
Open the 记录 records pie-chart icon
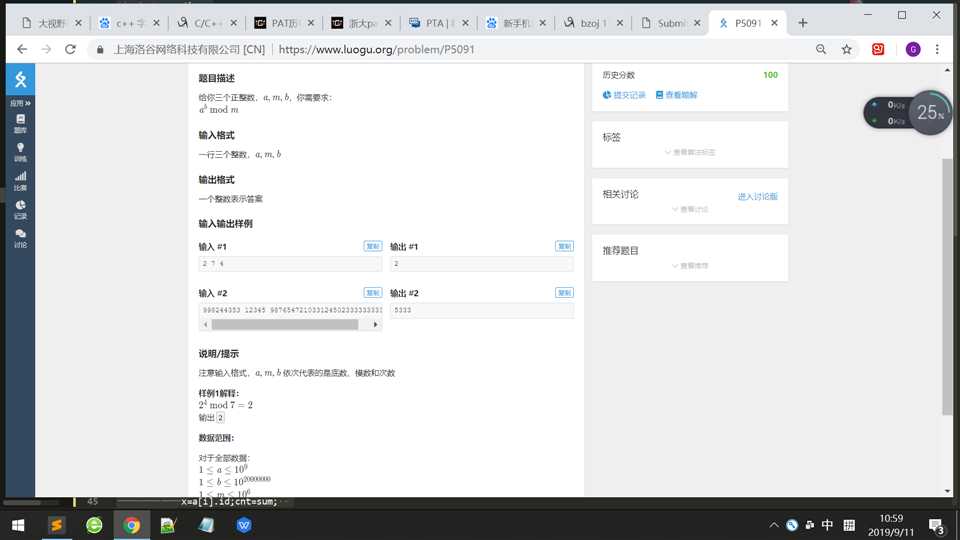pyautogui.click(x=20, y=209)
